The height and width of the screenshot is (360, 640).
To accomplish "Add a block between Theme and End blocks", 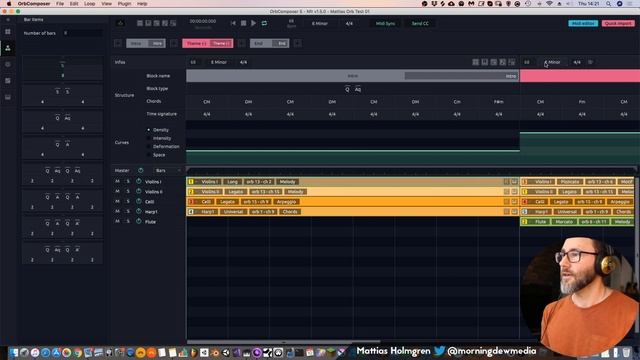I will tap(242, 43).
